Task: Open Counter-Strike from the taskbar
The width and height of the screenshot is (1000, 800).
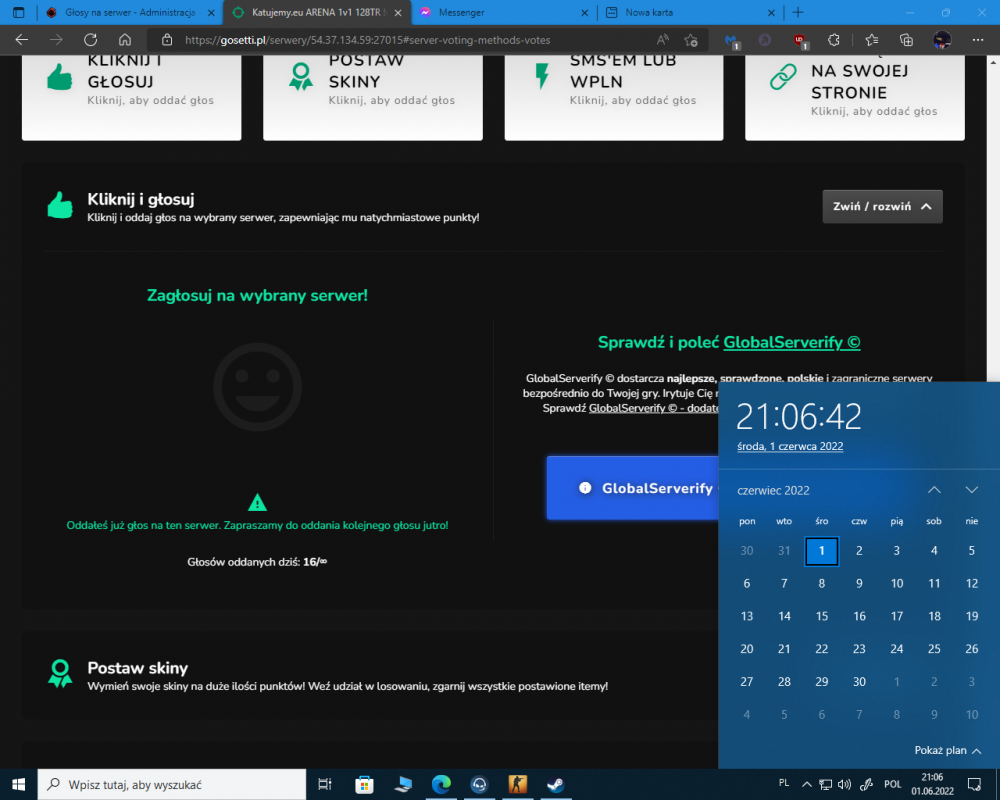Action: pos(517,784)
